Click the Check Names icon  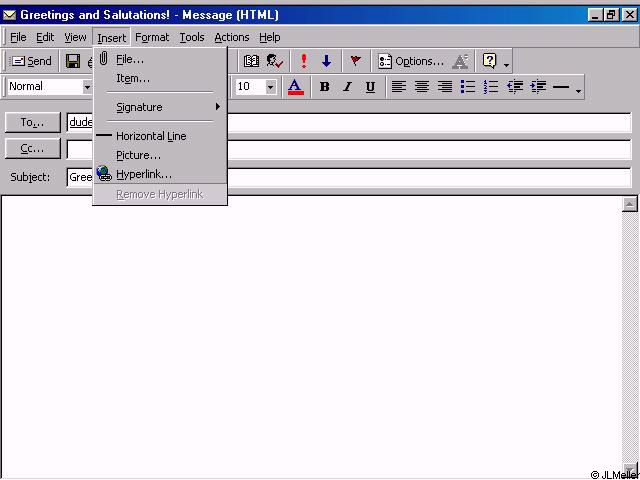pos(275,61)
